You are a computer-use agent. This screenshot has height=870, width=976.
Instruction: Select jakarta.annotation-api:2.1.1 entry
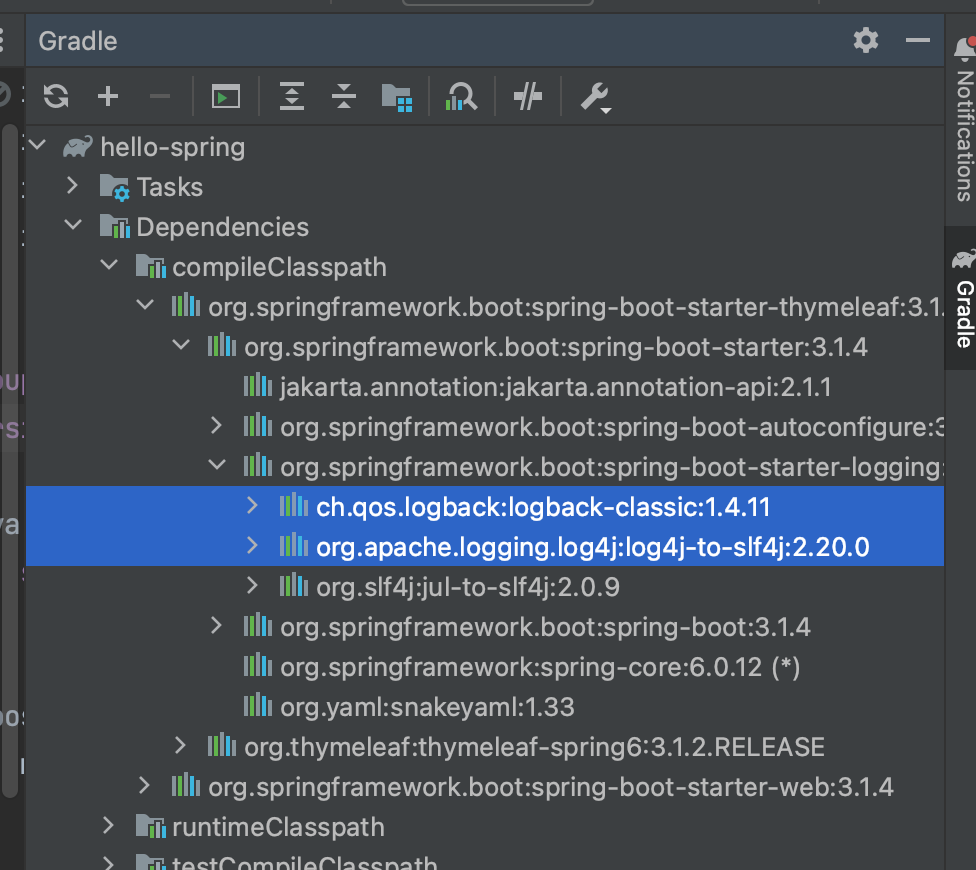tap(485, 387)
